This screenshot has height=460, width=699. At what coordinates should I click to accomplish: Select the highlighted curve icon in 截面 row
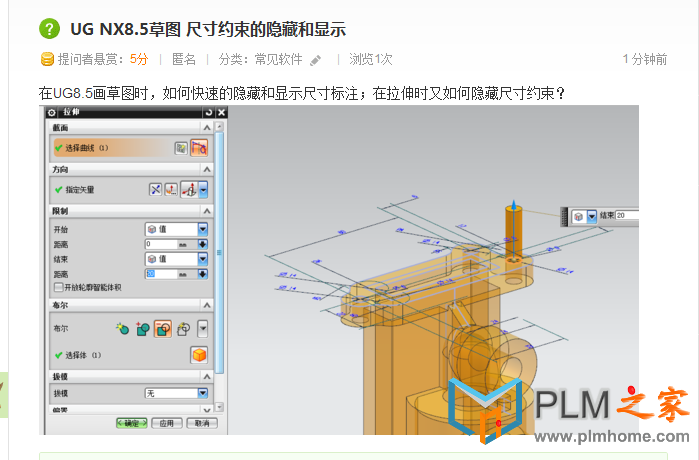point(199,148)
